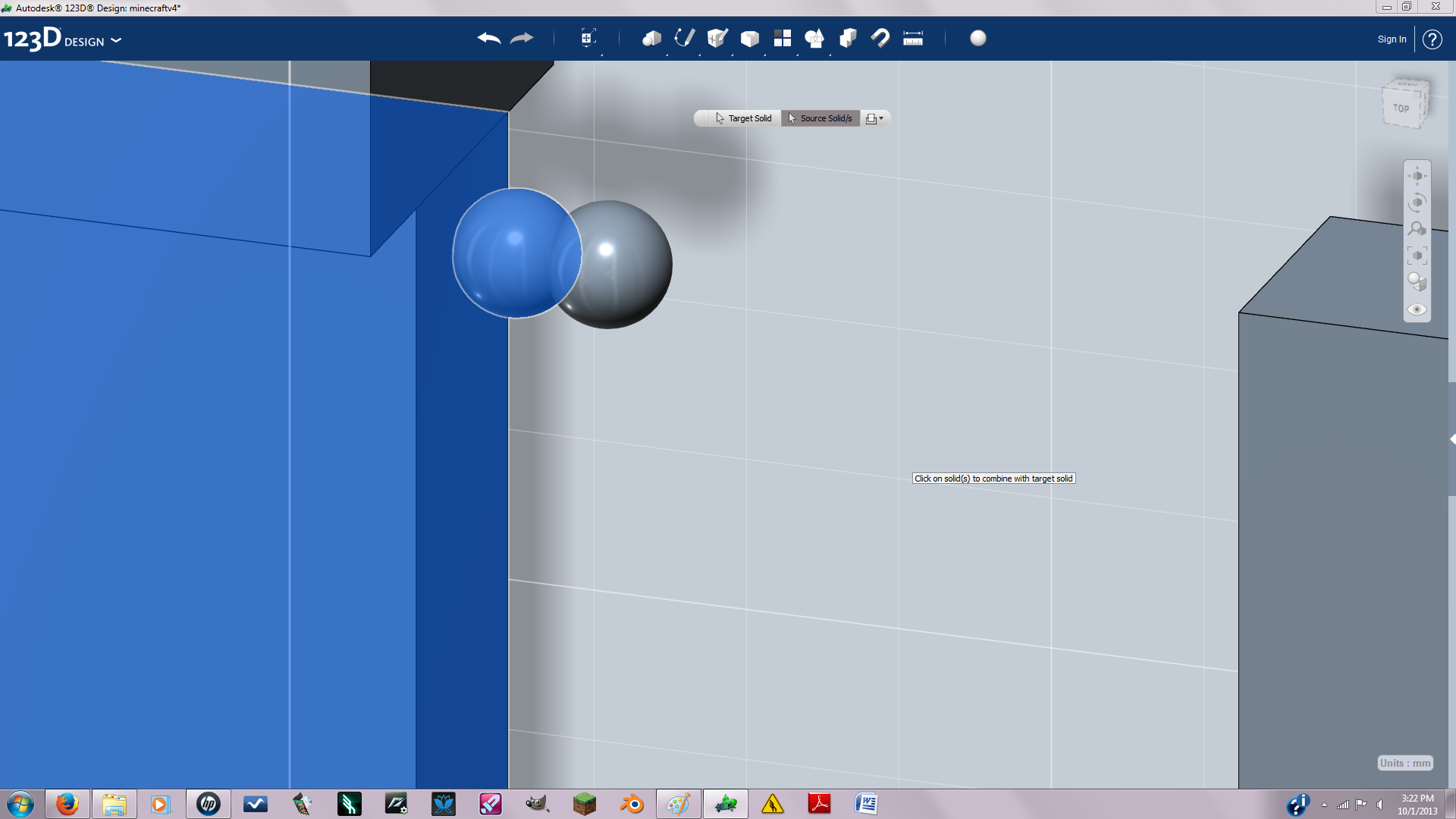Click the Sign In link
1456x819 pixels.
coord(1392,39)
